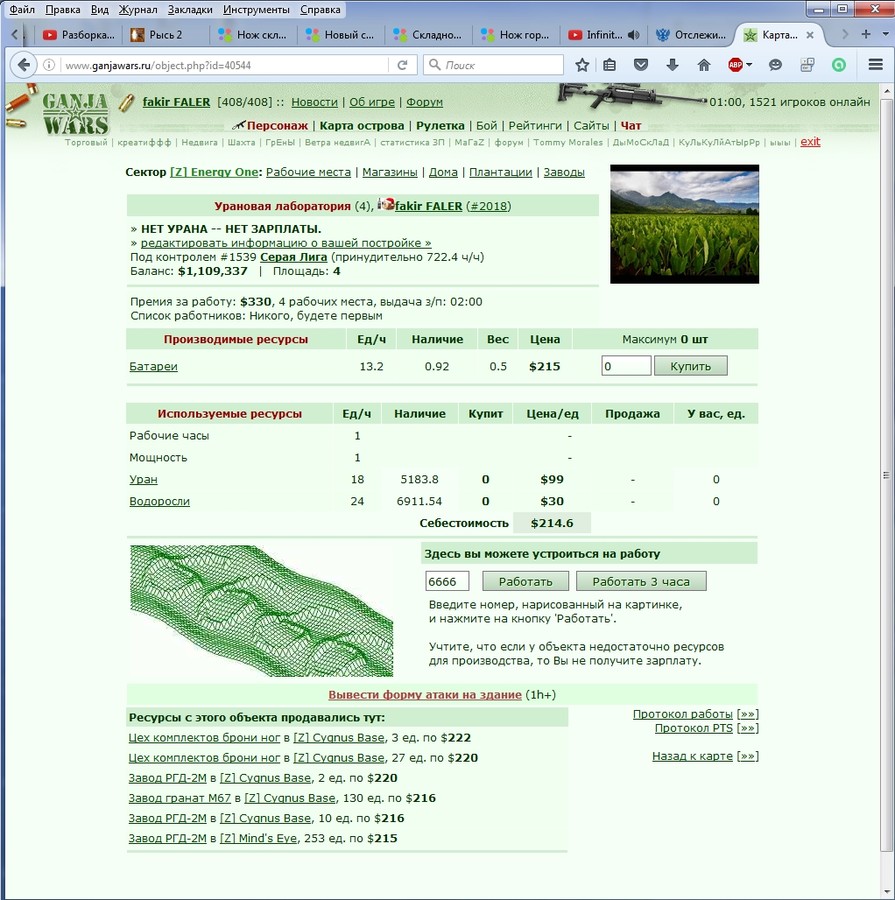Click the chat smiley toolbar icon

point(776,65)
